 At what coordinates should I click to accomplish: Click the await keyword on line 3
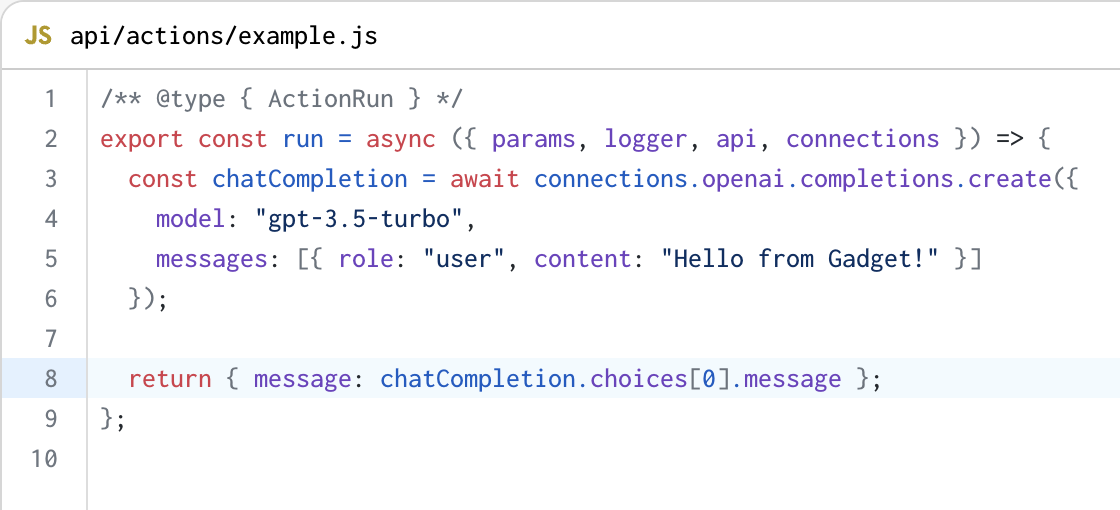point(485,179)
